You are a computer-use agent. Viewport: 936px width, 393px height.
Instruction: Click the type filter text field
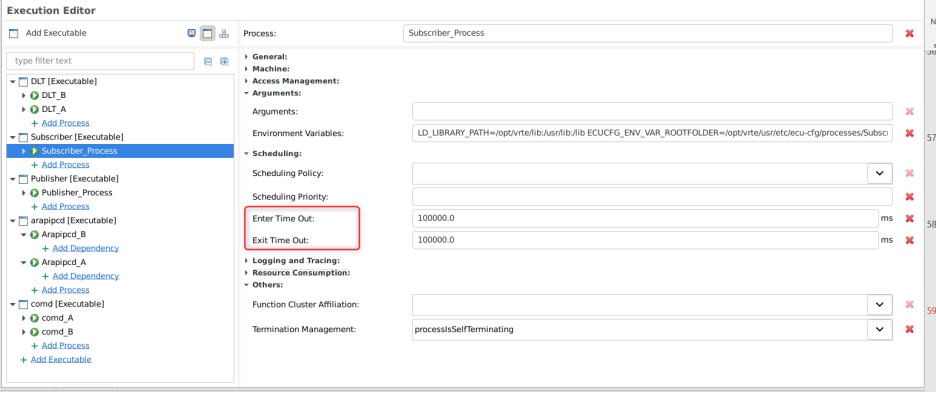(100, 61)
